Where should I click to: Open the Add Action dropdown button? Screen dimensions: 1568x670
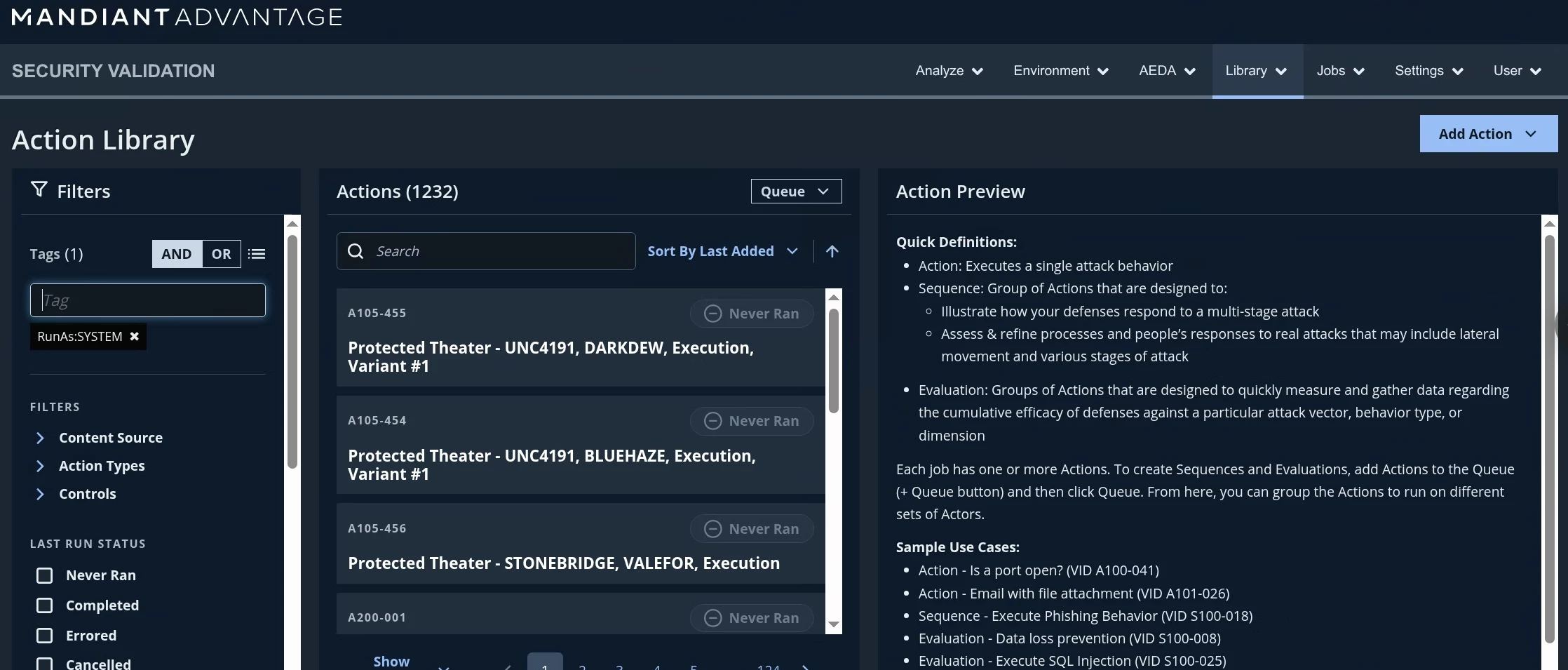(1488, 134)
